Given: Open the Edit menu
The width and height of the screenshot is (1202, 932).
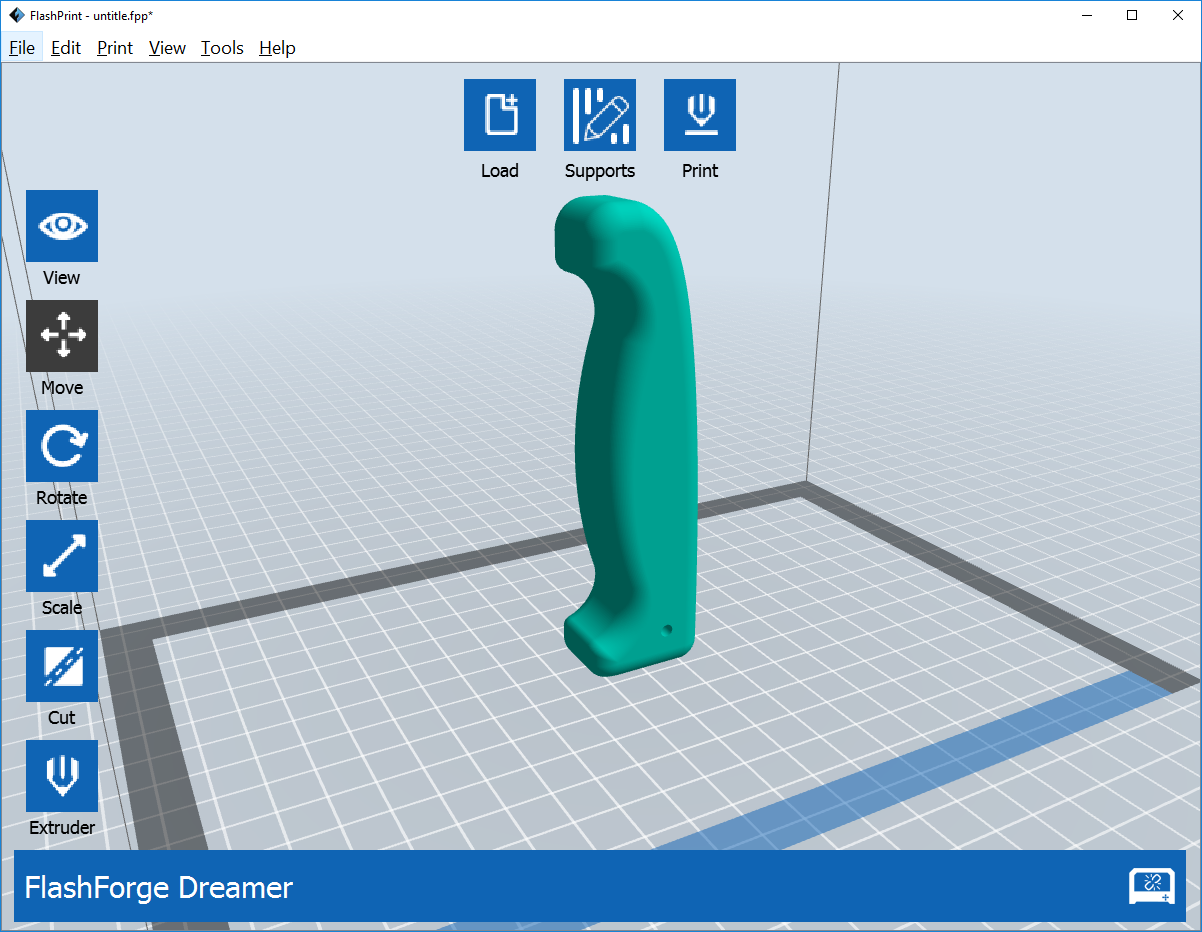Looking at the screenshot, I should (66, 48).
